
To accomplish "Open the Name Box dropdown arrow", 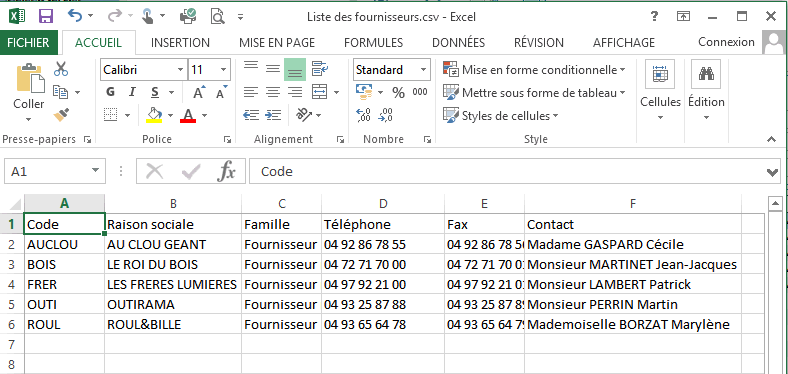I will click(x=95, y=171).
